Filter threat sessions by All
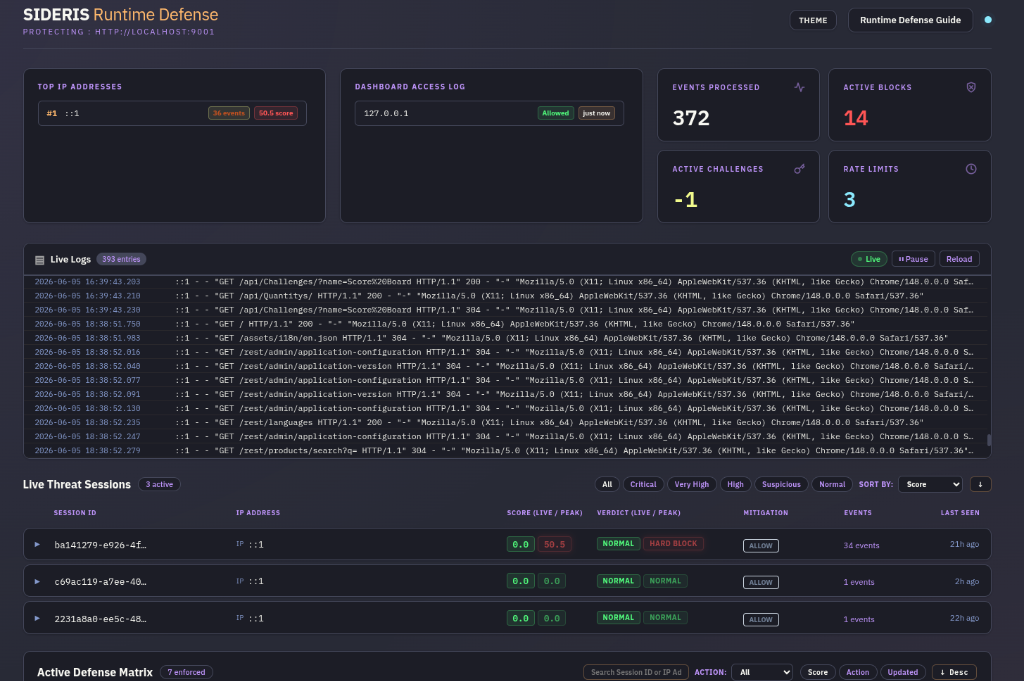 pos(607,484)
